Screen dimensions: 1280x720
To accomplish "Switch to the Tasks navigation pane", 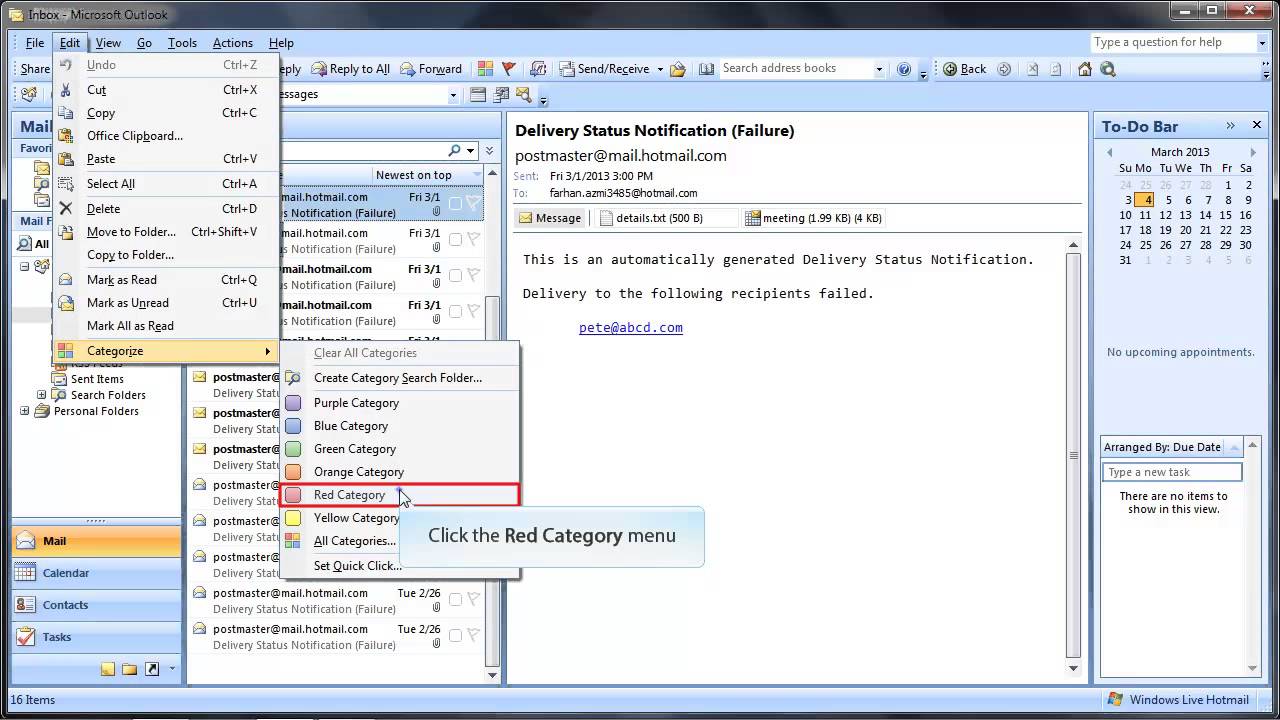I will pyautogui.click(x=96, y=637).
